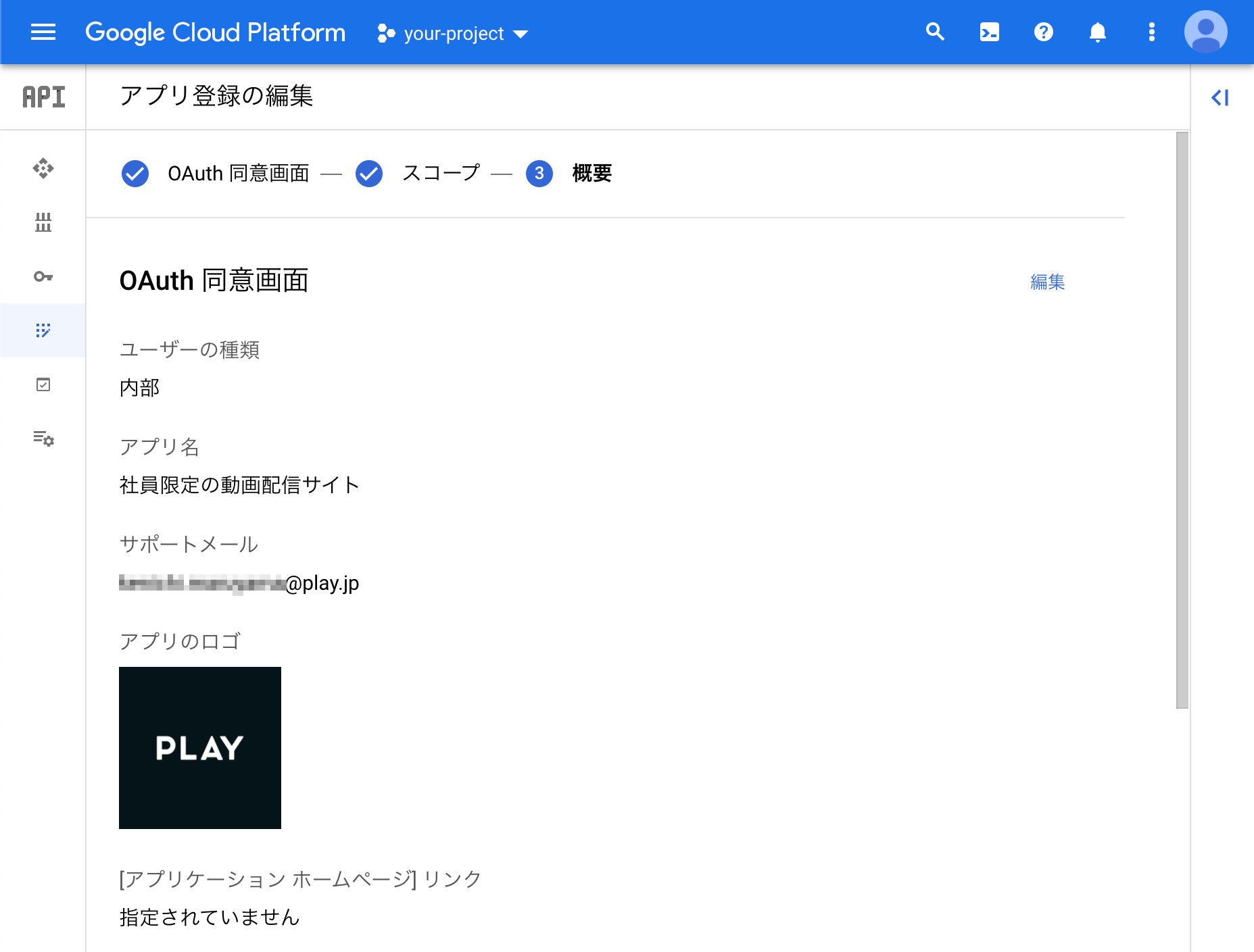Go to the OAuth 同意画面 step
This screenshot has height=952, width=1254.
pyautogui.click(x=238, y=174)
